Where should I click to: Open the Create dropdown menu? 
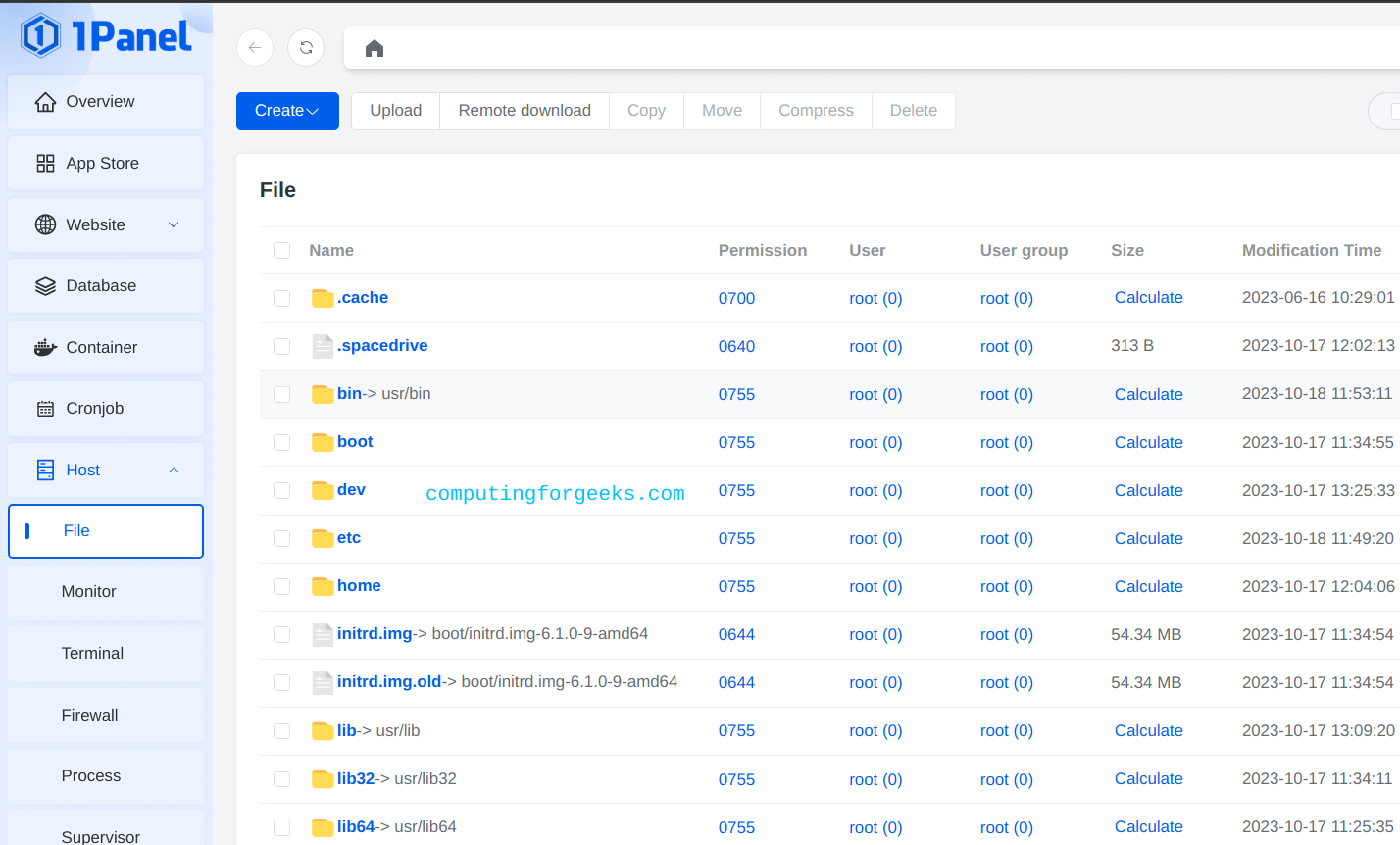tap(286, 111)
